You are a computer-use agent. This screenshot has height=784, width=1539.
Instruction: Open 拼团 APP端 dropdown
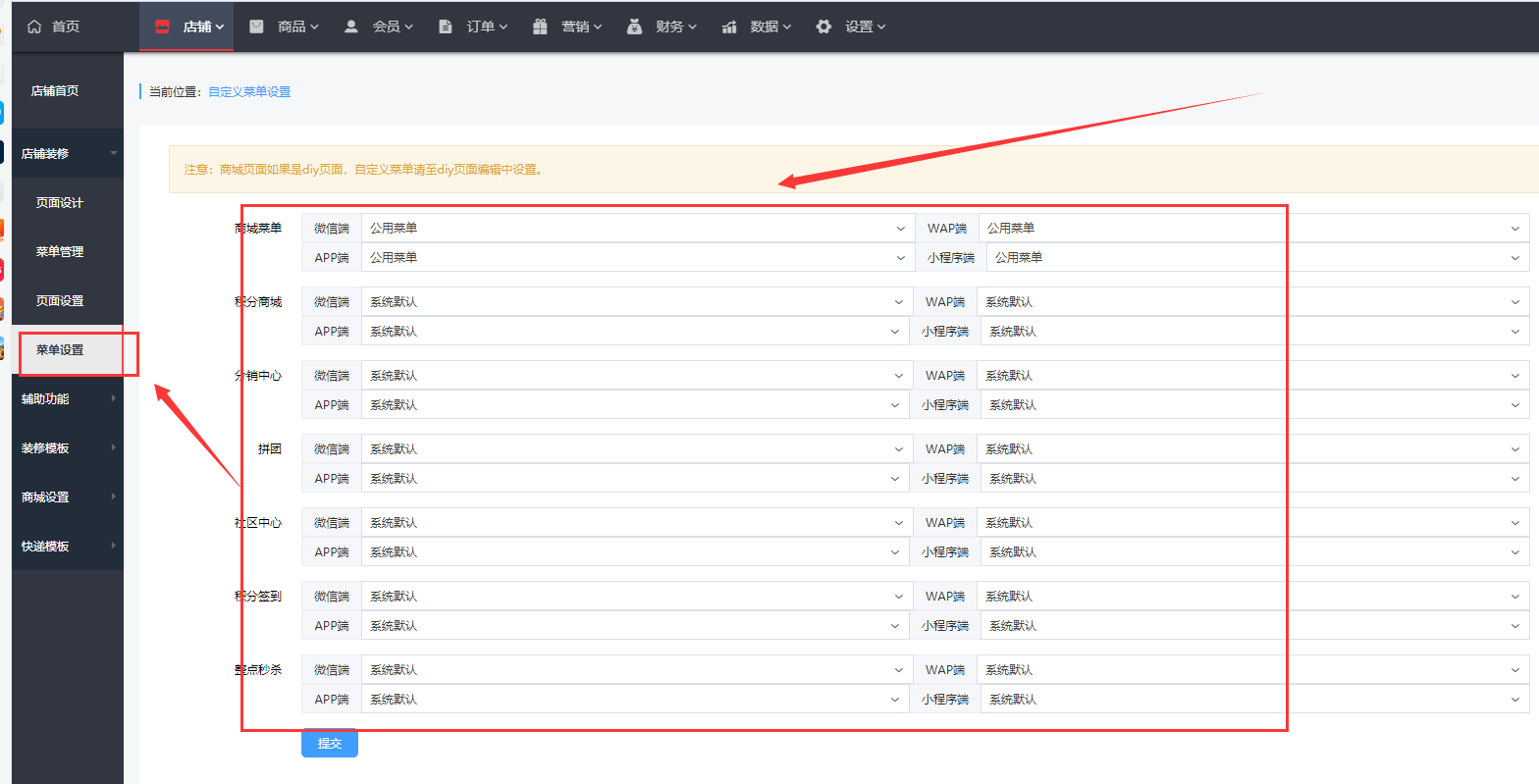tap(635, 478)
